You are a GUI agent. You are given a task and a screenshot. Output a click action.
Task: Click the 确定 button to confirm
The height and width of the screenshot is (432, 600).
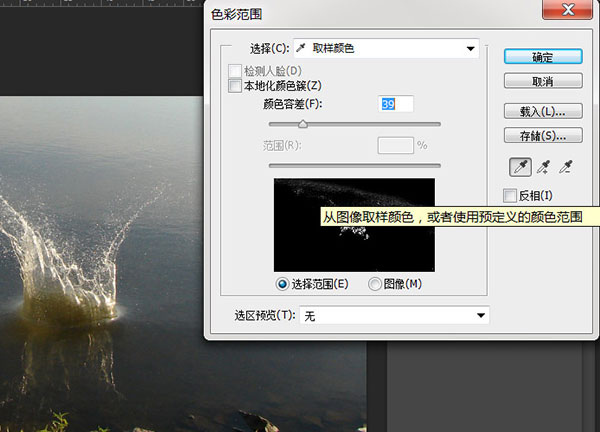coord(543,57)
